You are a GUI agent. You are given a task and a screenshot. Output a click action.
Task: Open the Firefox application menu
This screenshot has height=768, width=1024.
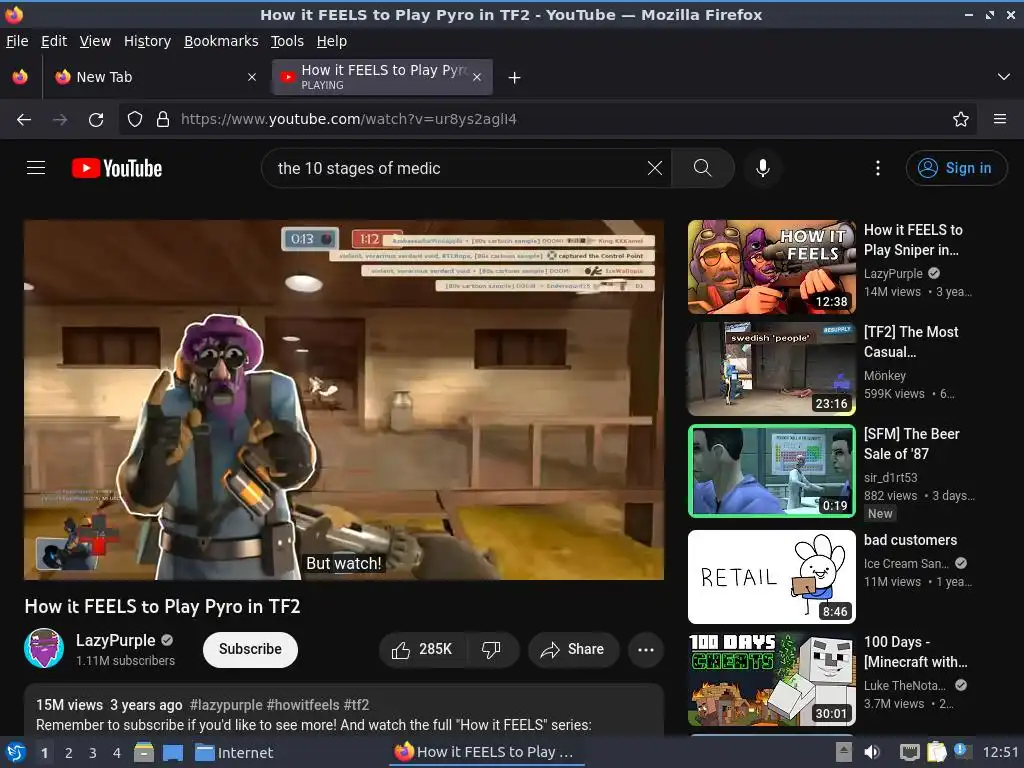(999, 119)
